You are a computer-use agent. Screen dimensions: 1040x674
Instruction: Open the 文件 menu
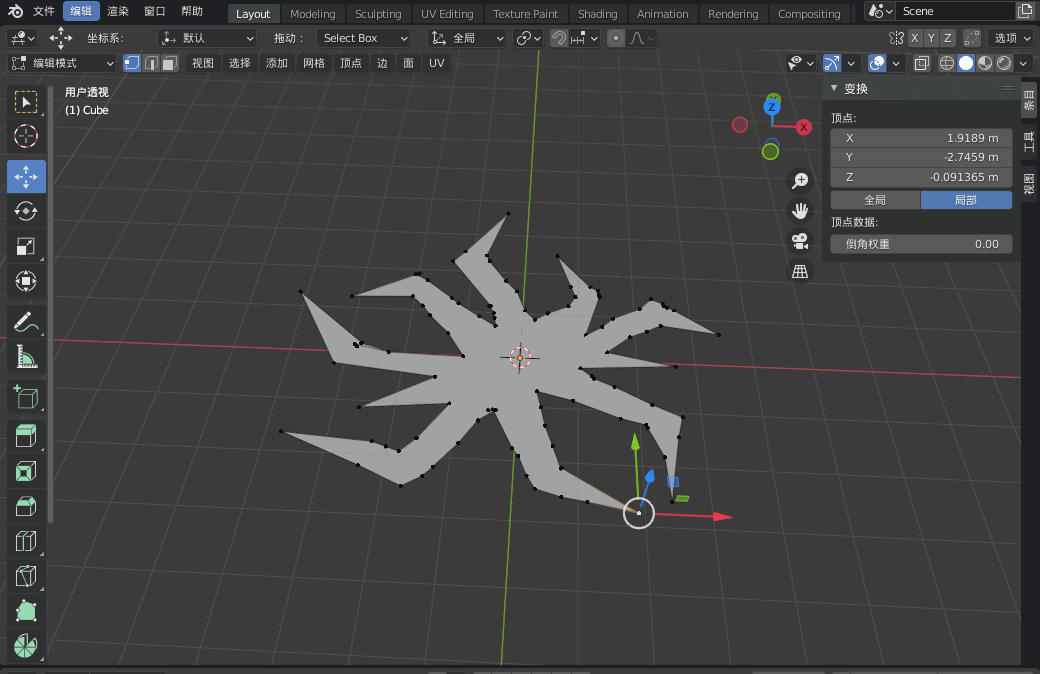pyautogui.click(x=44, y=11)
